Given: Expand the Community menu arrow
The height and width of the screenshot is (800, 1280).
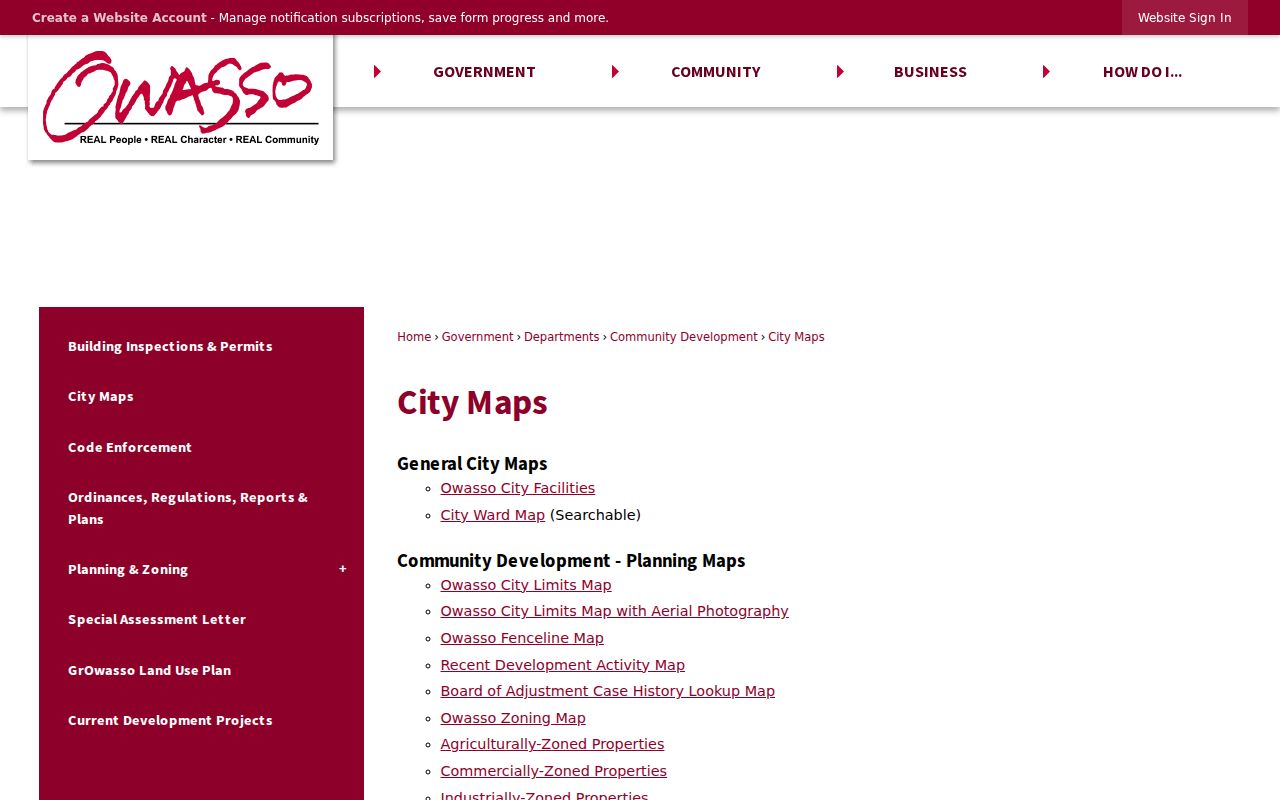Looking at the screenshot, I should pos(615,72).
